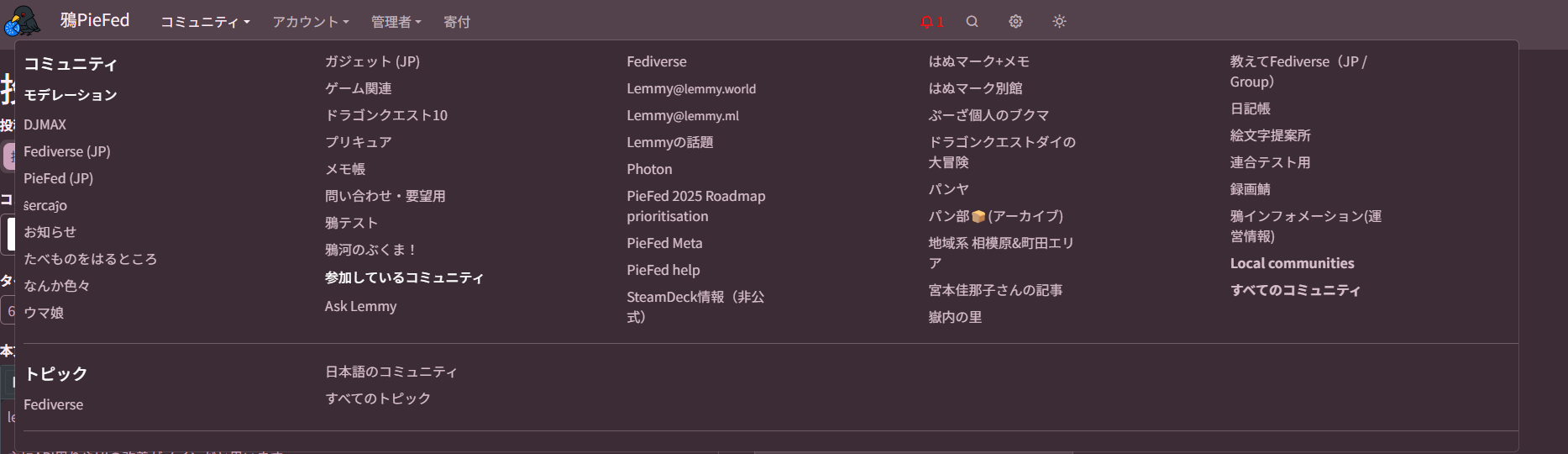Open Fediverse (JP) community
Image resolution: width=1568 pixels, height=454 pixels.
(x=67, y=151)
